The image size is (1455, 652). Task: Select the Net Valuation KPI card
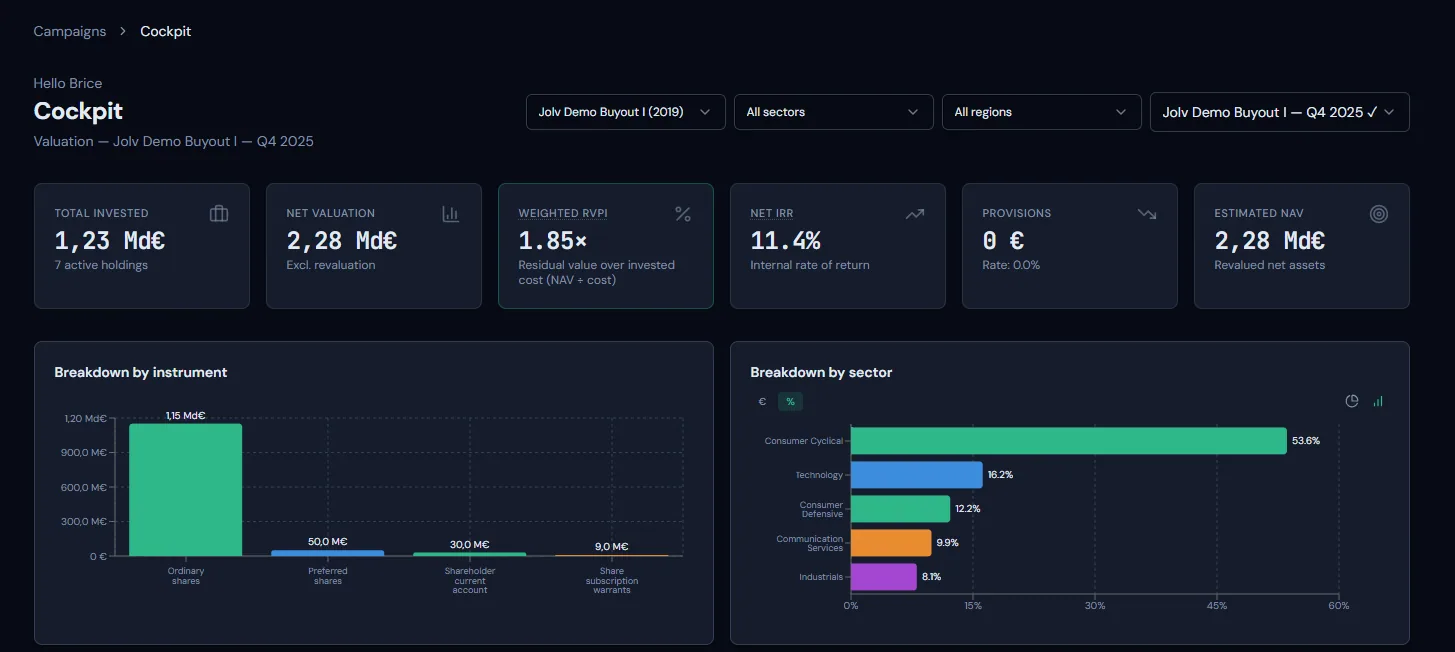pyautogui.click(x=374, y=246)
